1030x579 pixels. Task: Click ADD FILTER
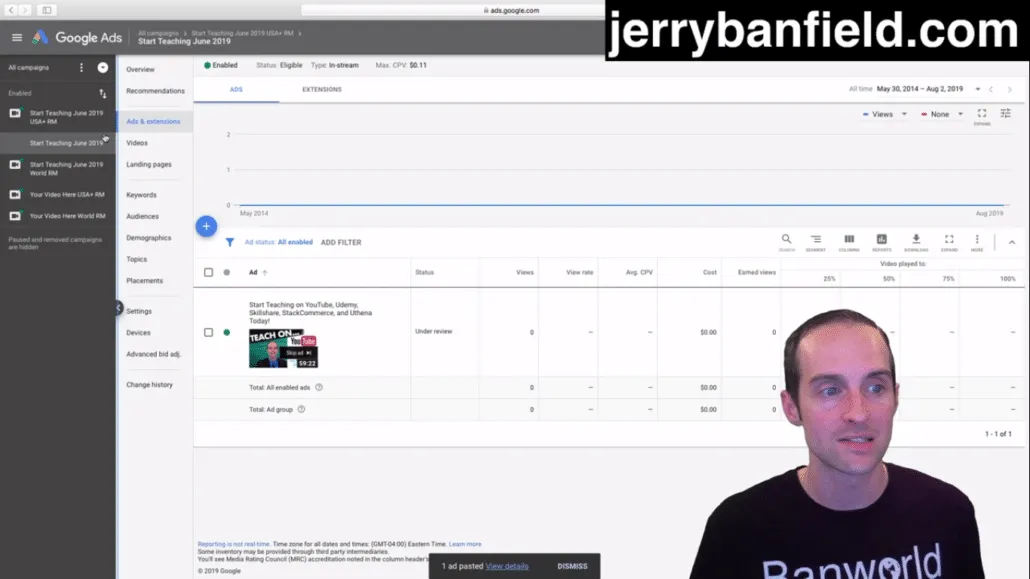[x=341, y=243]
